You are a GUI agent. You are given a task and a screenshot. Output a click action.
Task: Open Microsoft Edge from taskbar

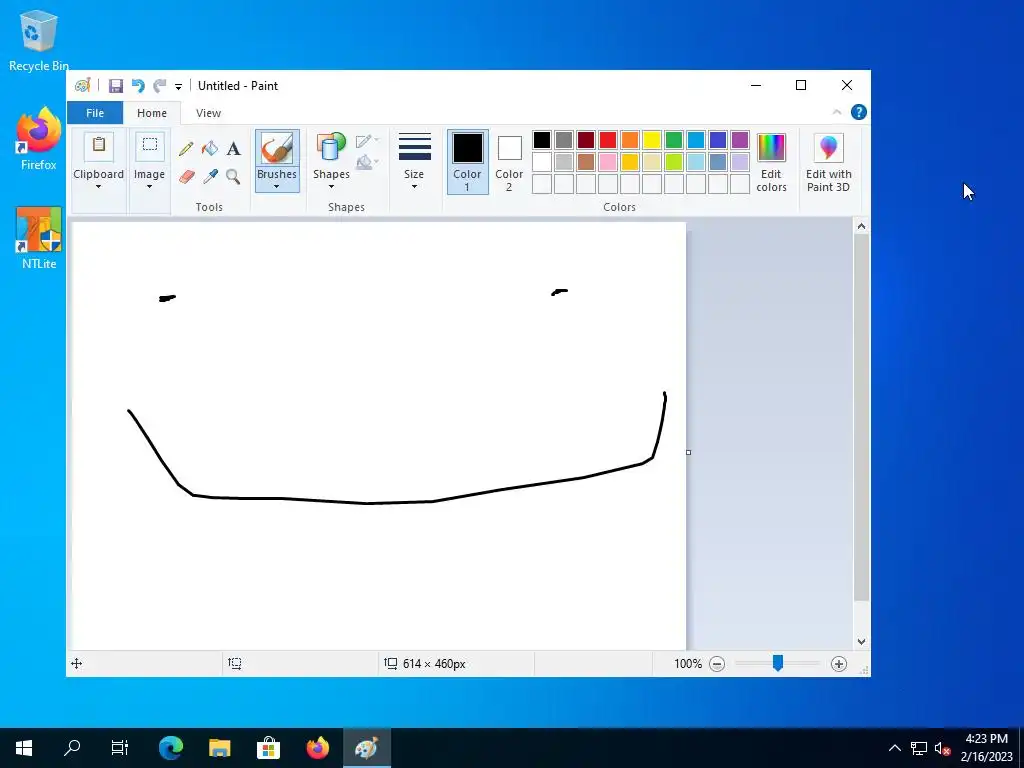(x=171, y=748)
